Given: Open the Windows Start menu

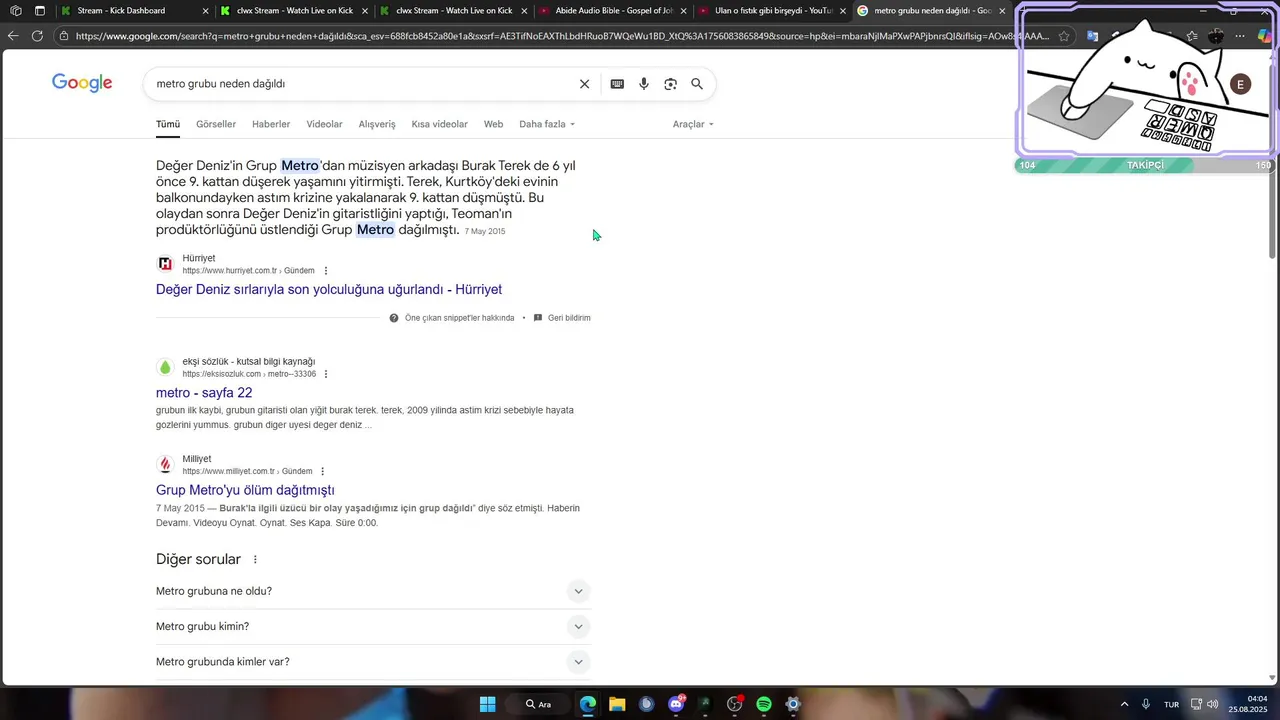Looking at the screenshot, I should [x=487, y=704].
